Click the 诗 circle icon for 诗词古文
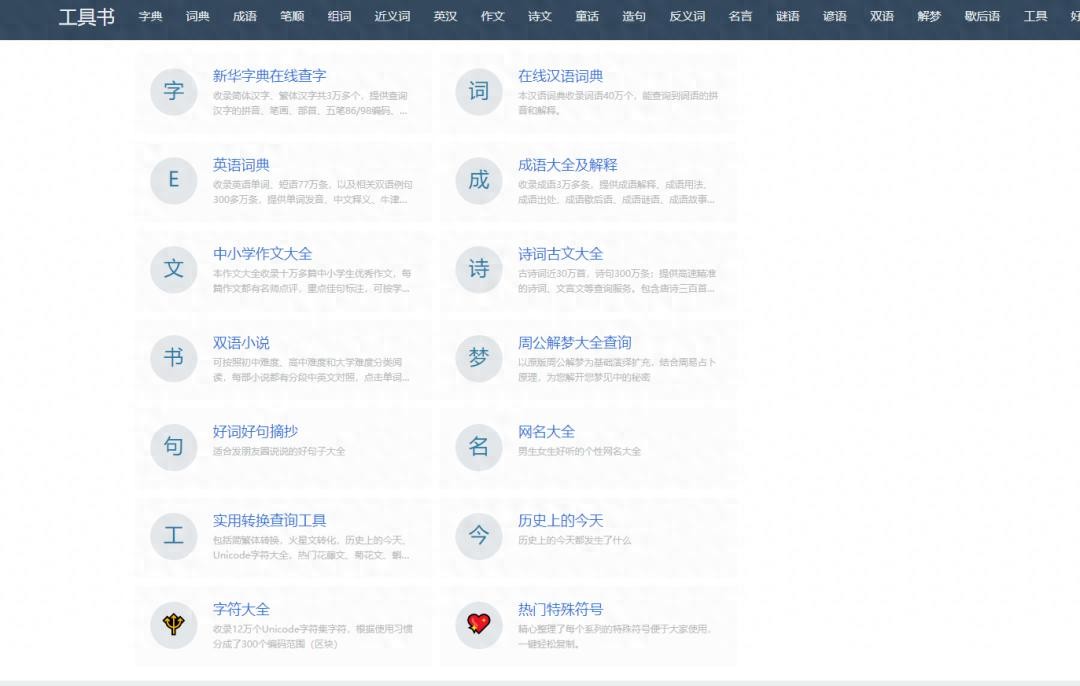1080x686 pixels. [x=478, y=270]
